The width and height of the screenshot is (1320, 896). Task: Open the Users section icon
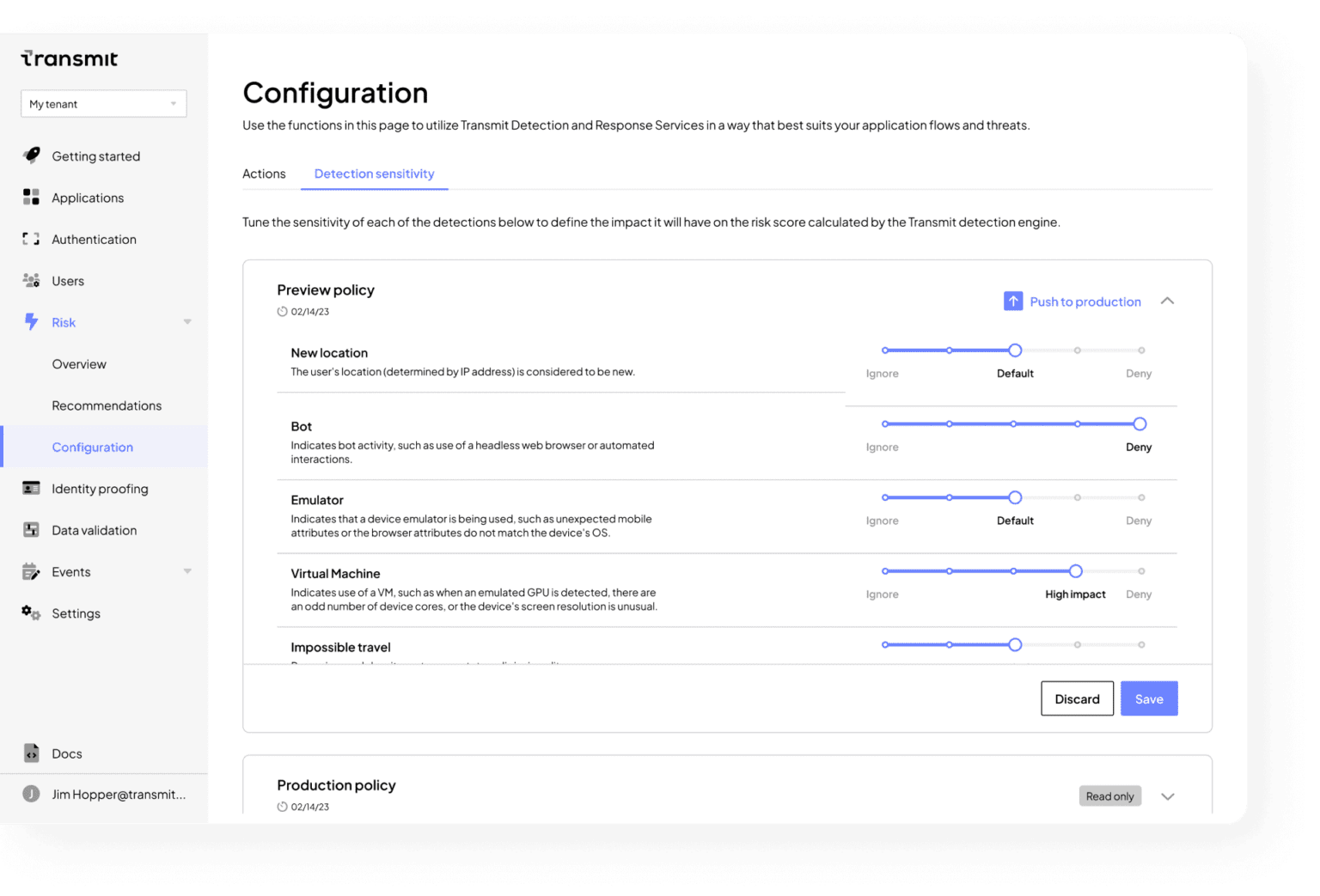coord(31,280)
